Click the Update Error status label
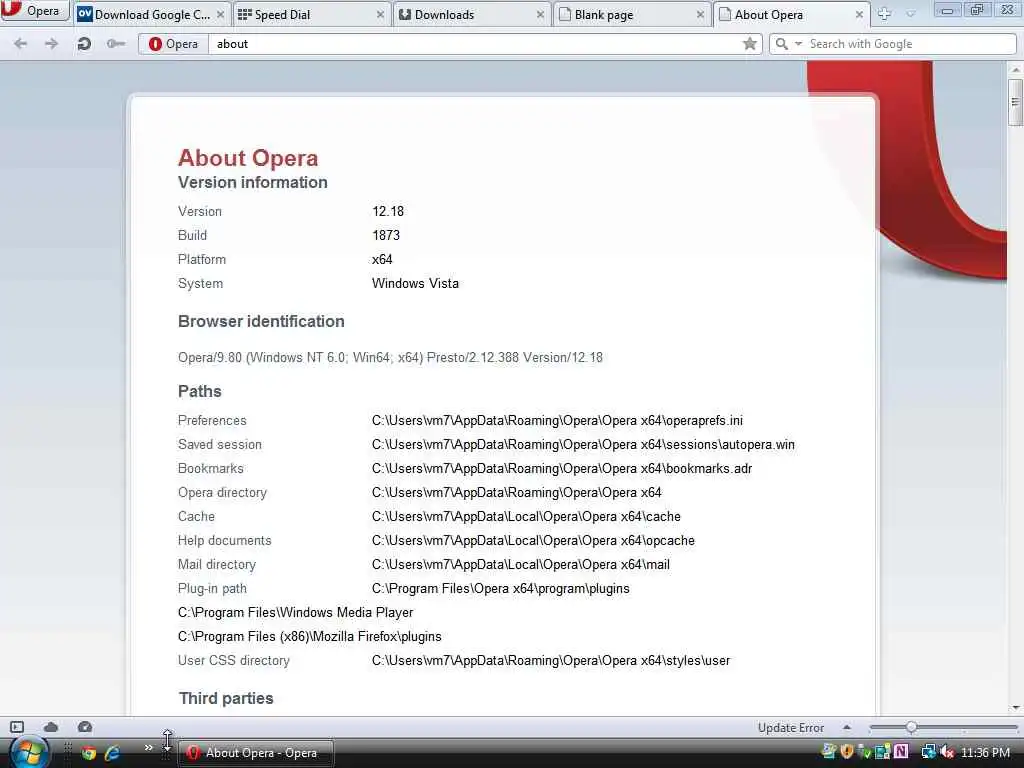The image size is (1024, 768). (790, 728)
